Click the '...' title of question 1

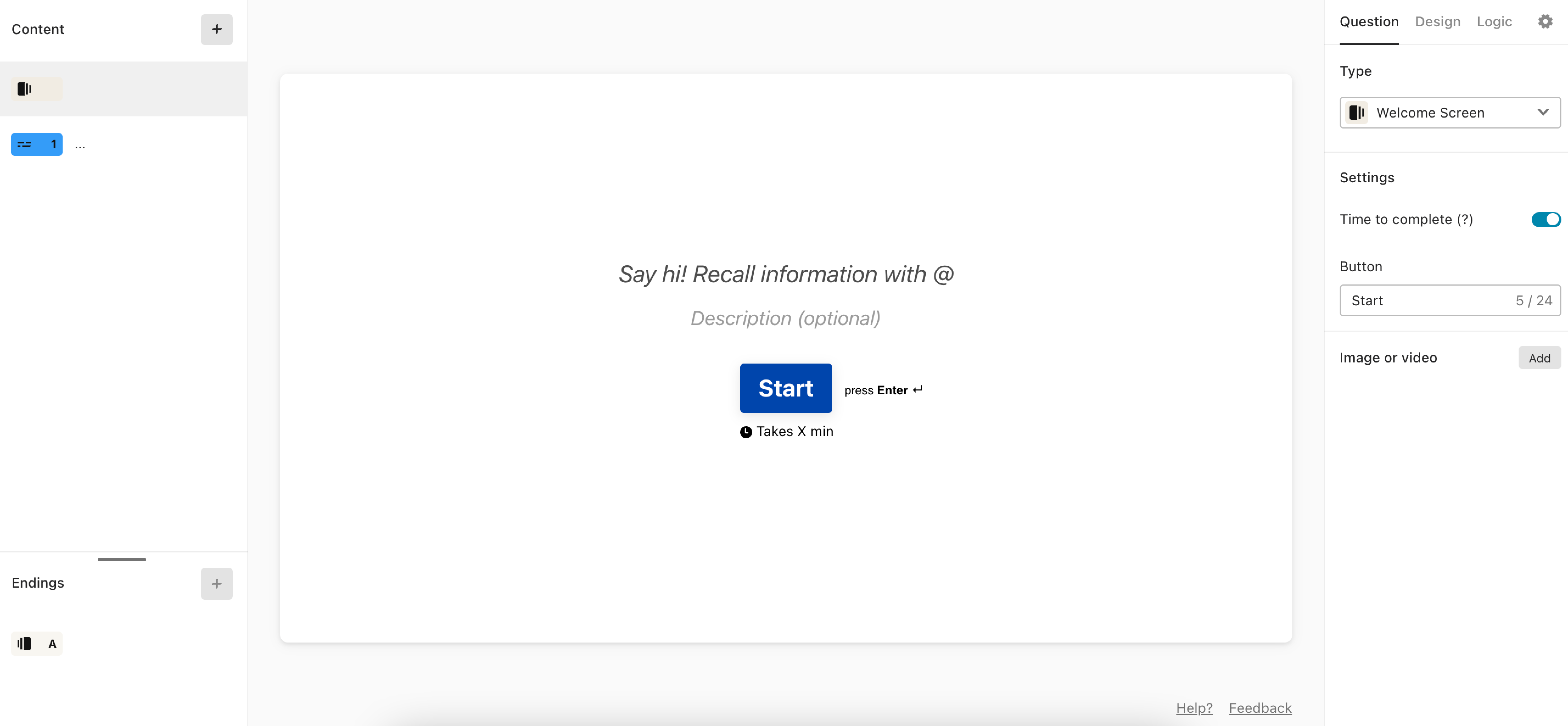tap(80, 145)
